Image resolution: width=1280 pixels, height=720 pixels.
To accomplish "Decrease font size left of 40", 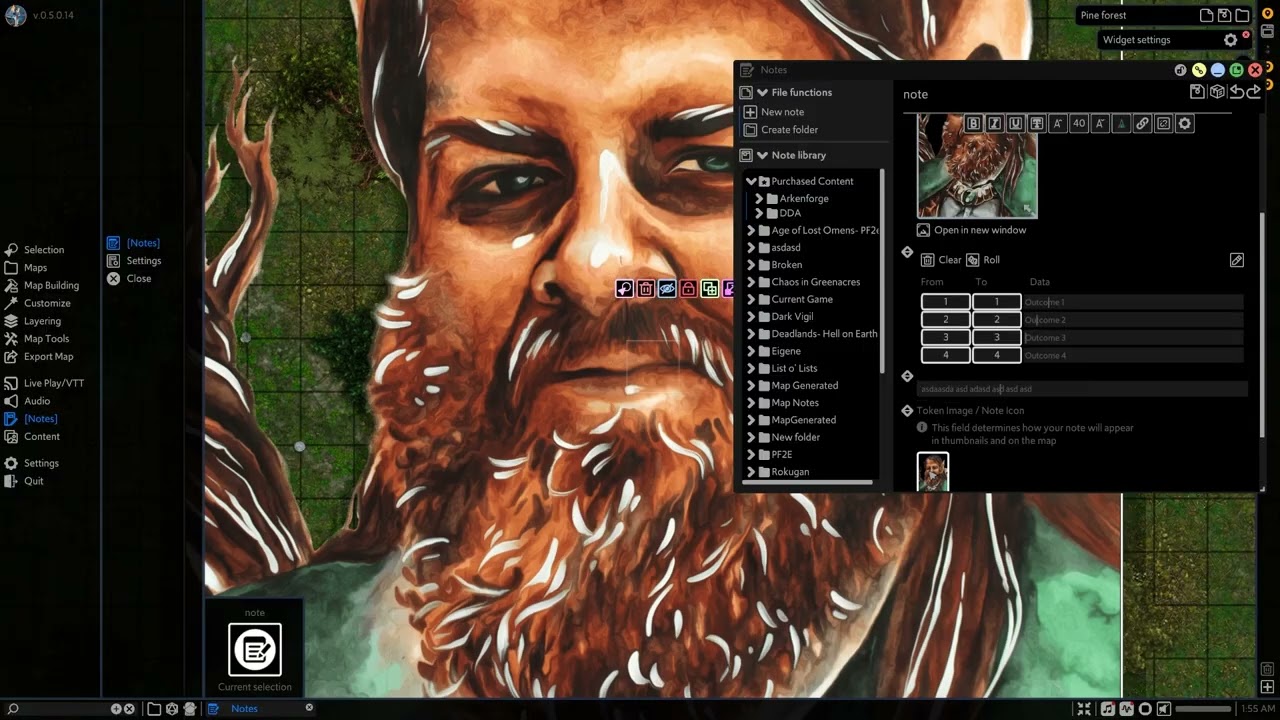I will [1058, 123].
